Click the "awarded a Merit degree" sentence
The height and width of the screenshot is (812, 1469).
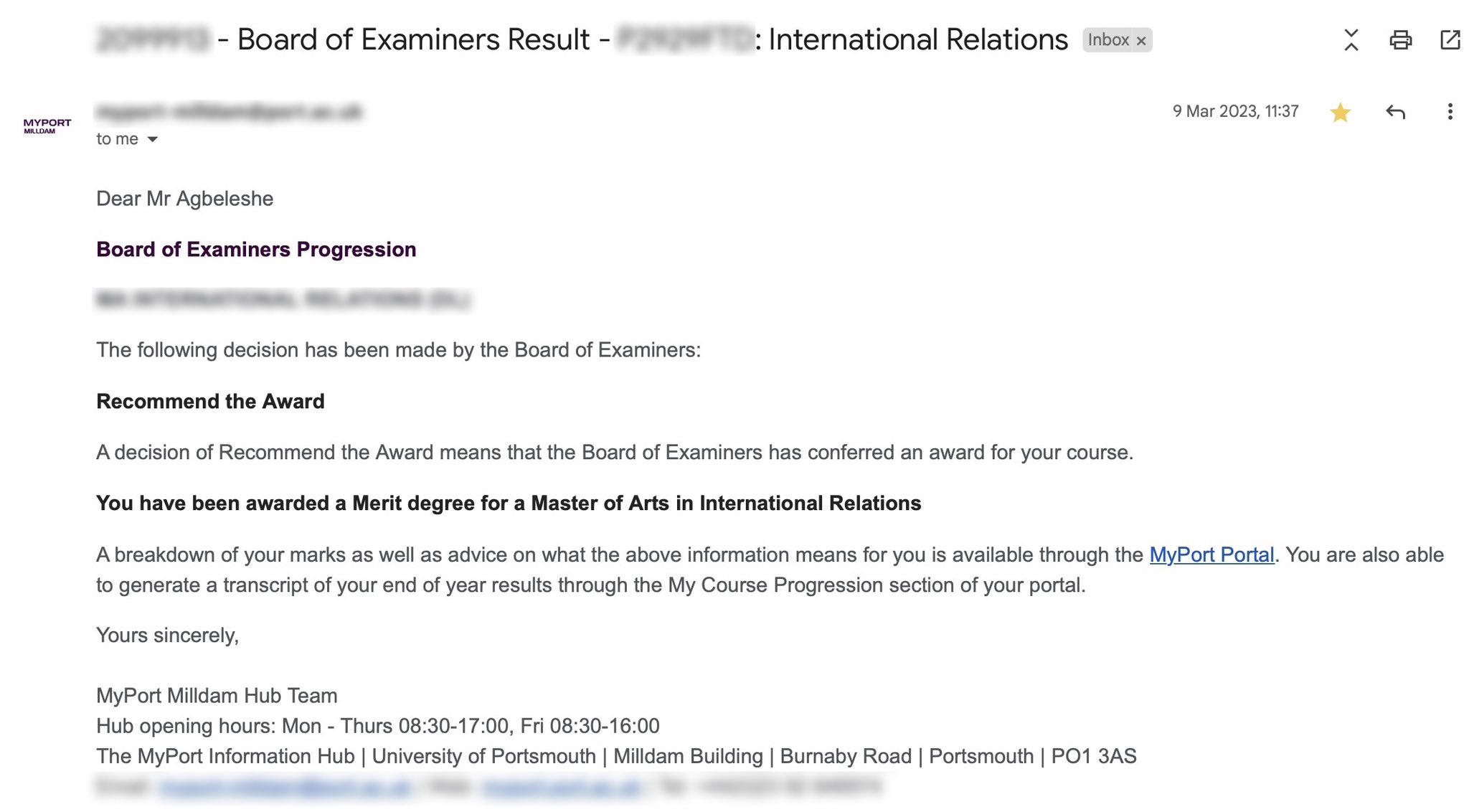508,503
